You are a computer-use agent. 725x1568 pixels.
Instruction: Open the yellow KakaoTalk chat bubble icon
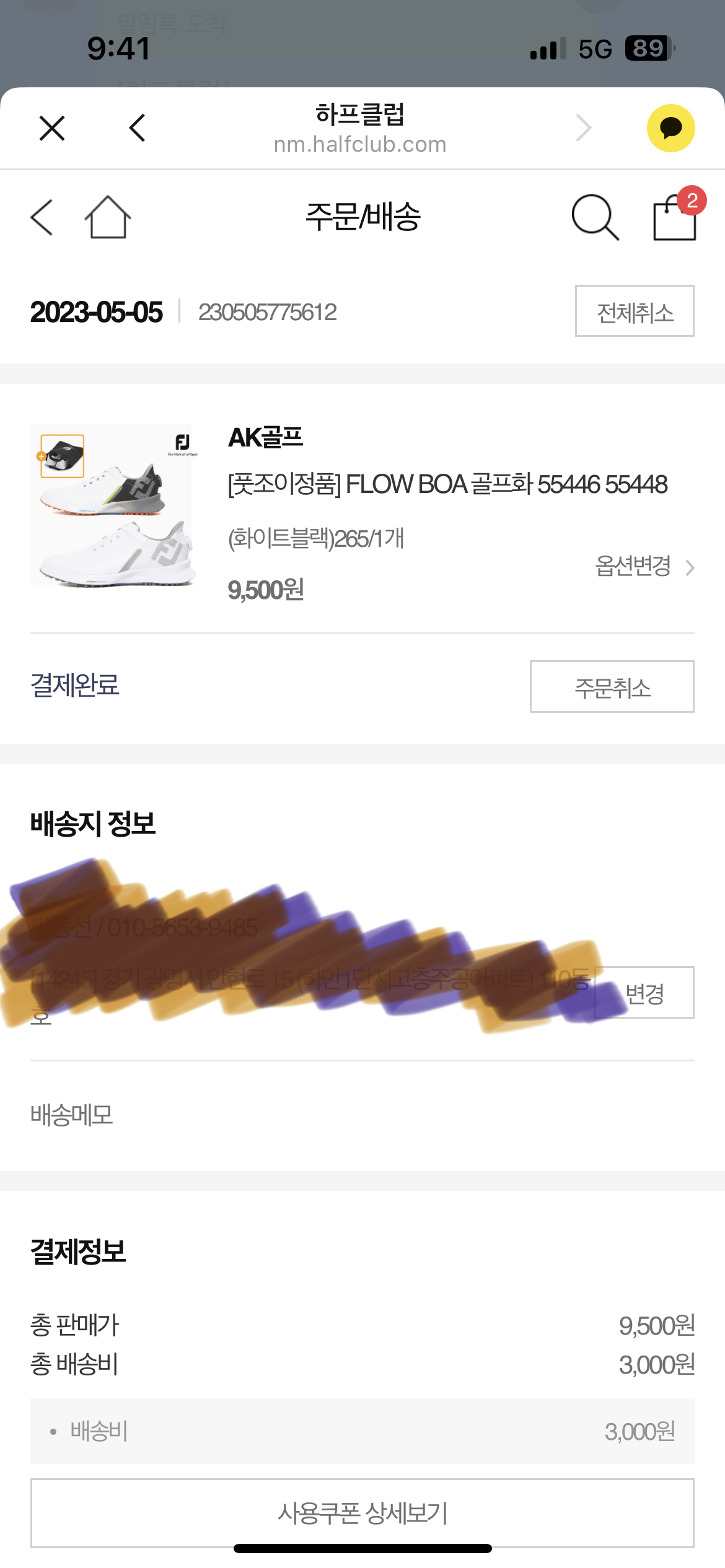670,128
